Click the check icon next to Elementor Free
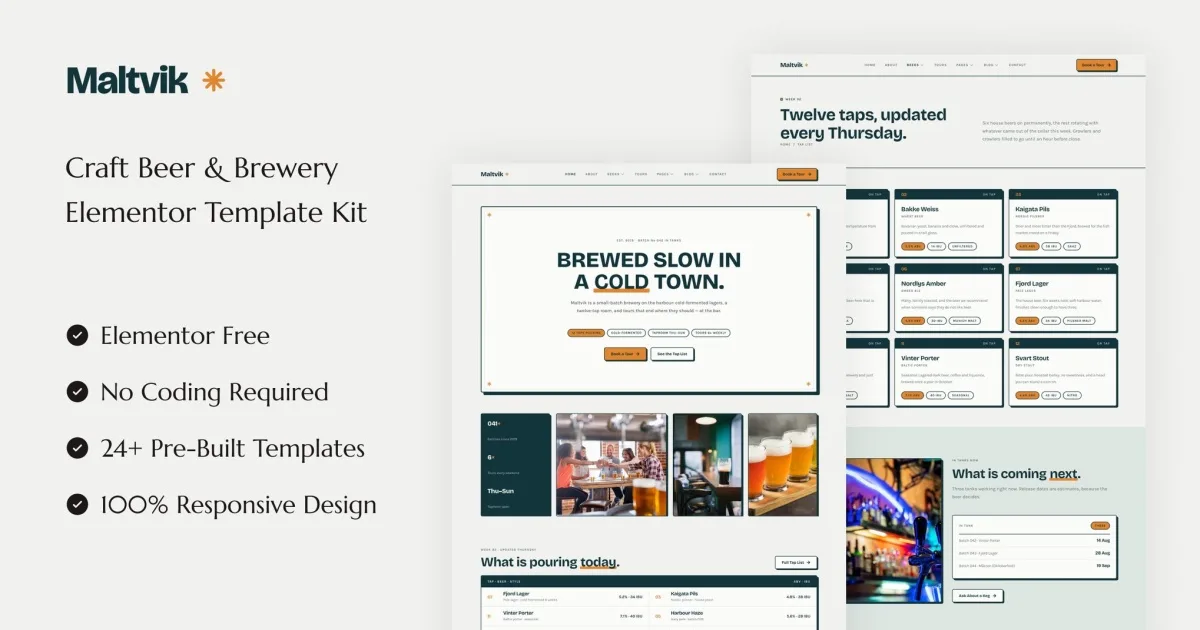The width and height of the screenshot is (1200, 630). pyautogui.click(x=77, y=335)
